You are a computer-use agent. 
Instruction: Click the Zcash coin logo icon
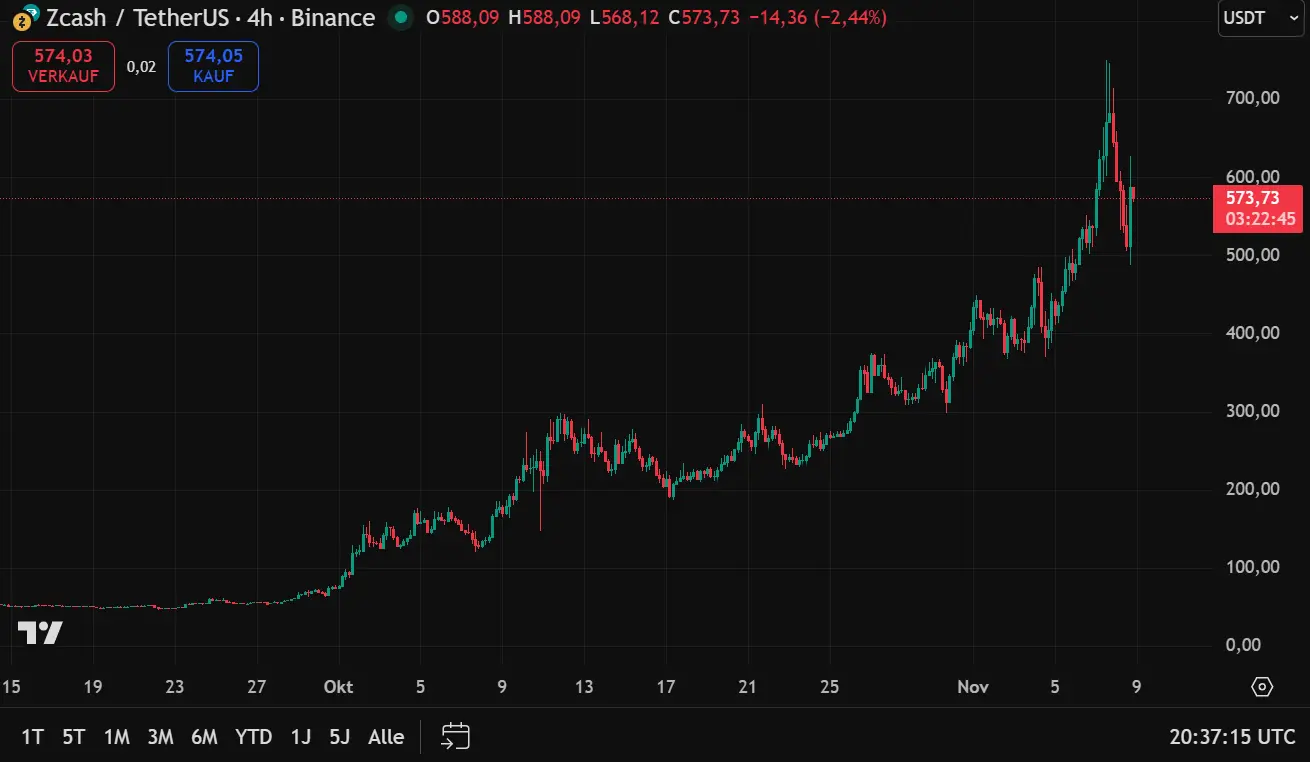click(x=22, y=18)
